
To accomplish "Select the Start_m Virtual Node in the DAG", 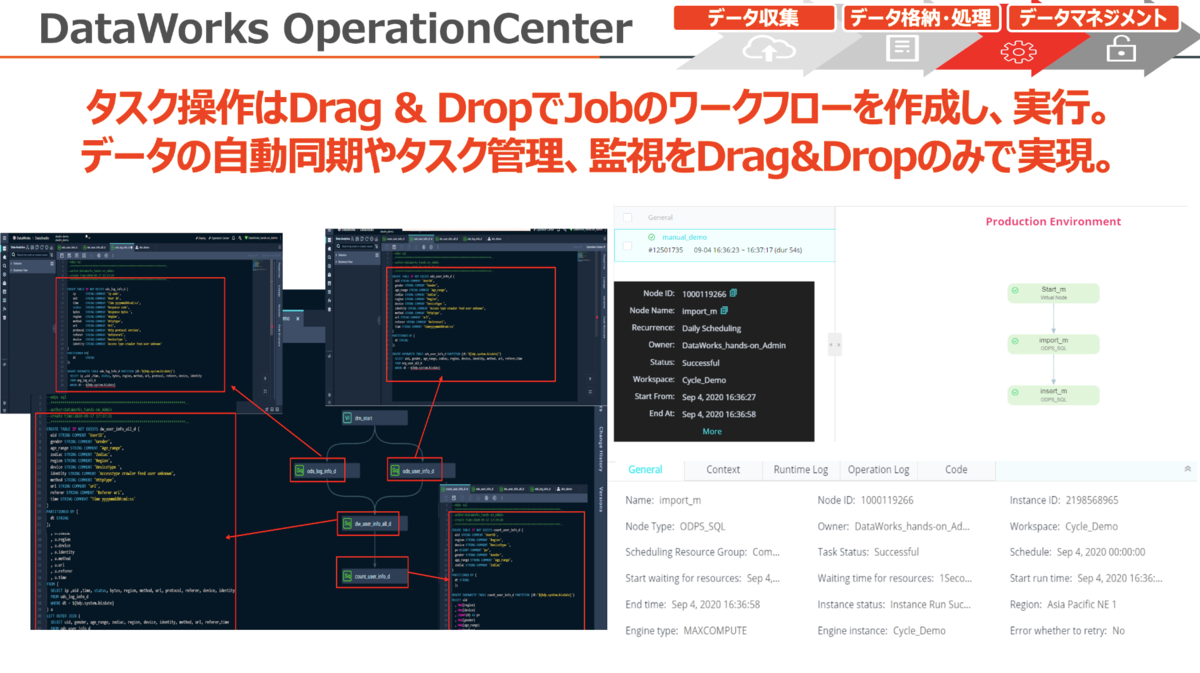I will [1053, 293].
